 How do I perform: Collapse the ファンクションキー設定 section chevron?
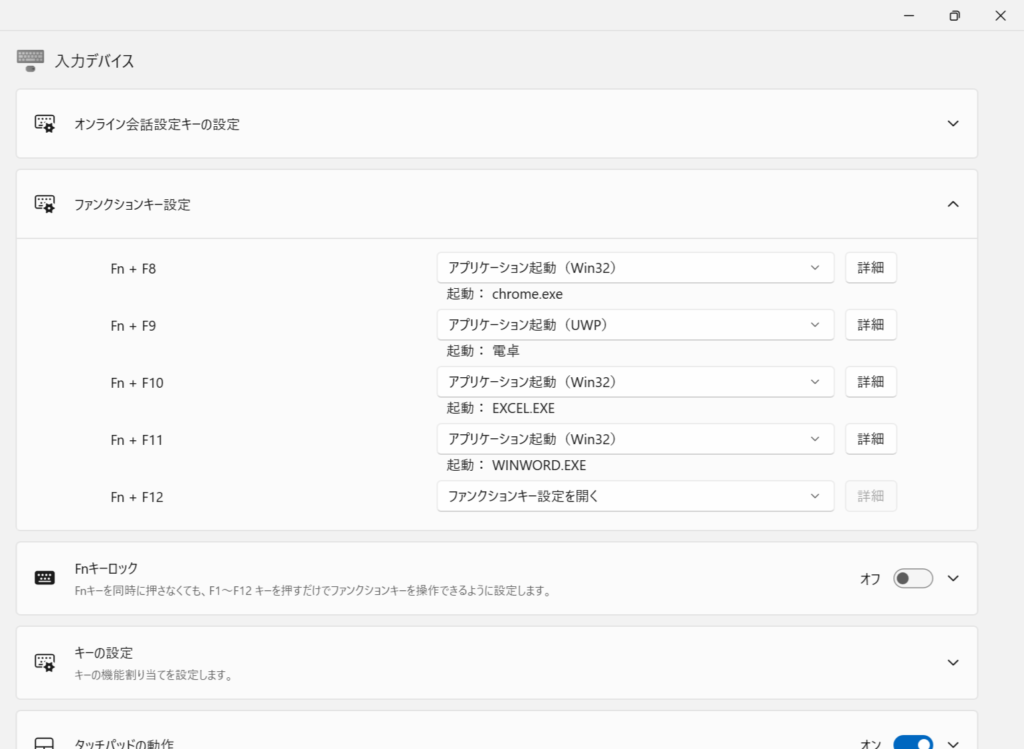click(x=952, y=204)
